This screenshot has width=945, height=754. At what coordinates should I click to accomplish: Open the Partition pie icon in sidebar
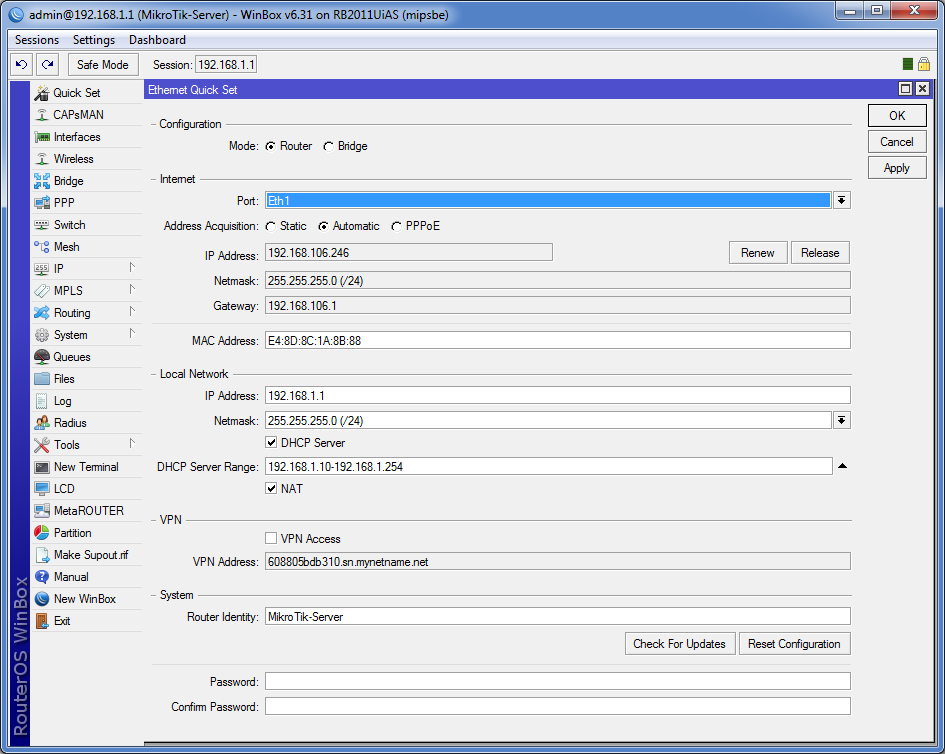(x=42, y=533)
